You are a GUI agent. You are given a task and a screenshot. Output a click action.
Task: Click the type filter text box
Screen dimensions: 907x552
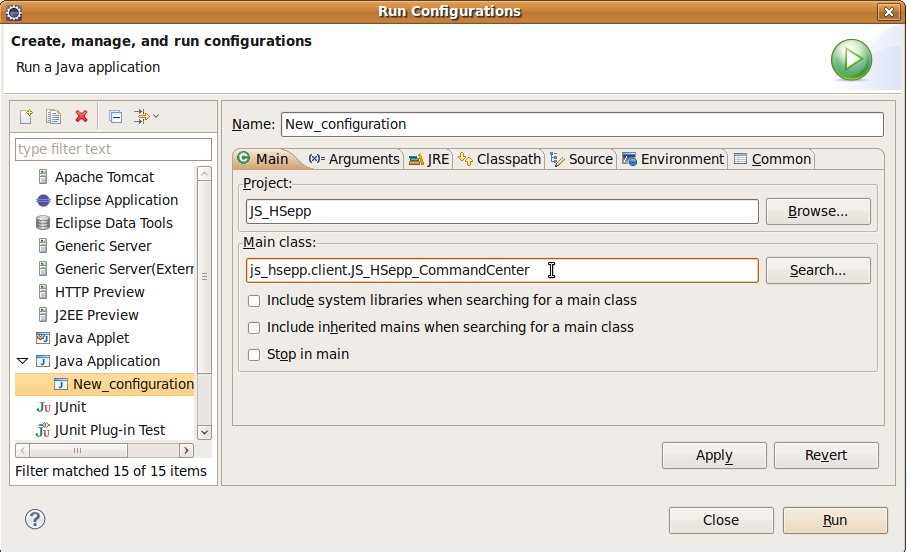[x=113, y=149]
